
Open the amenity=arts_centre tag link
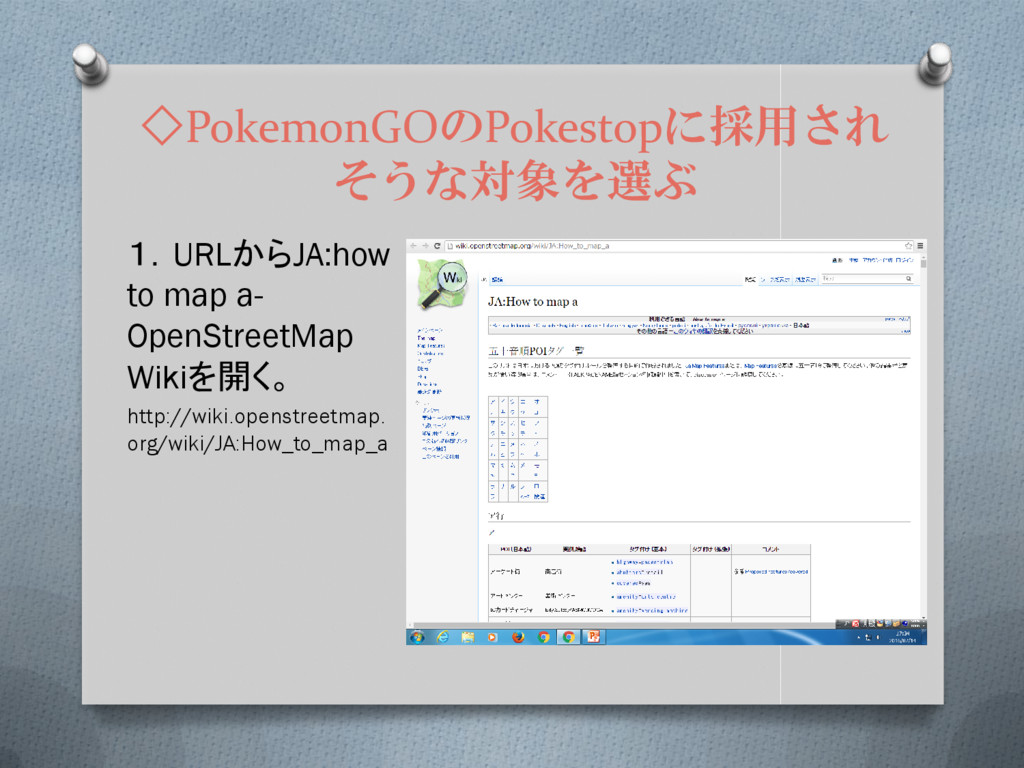647,597
